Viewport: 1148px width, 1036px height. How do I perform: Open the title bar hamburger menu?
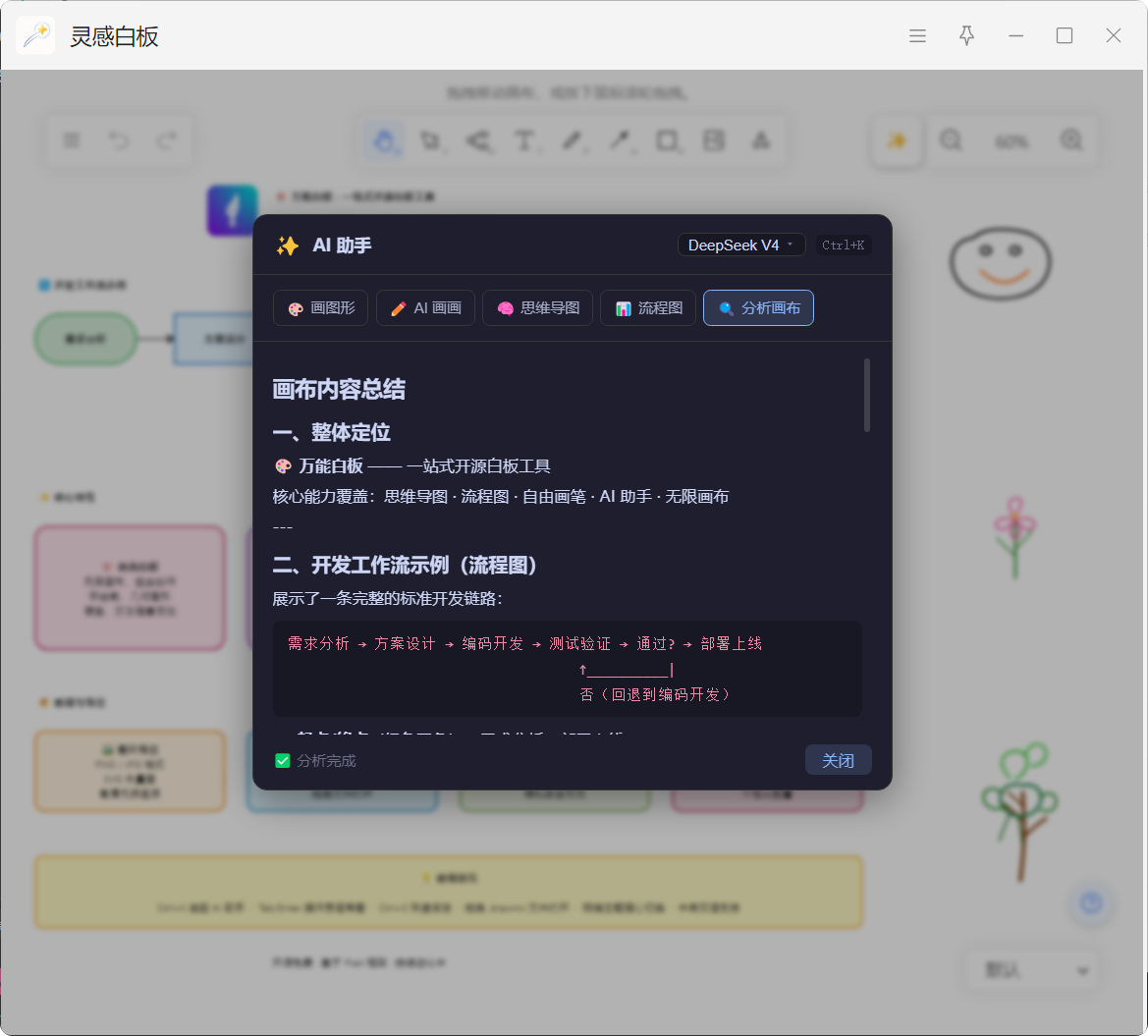(917, 36)
